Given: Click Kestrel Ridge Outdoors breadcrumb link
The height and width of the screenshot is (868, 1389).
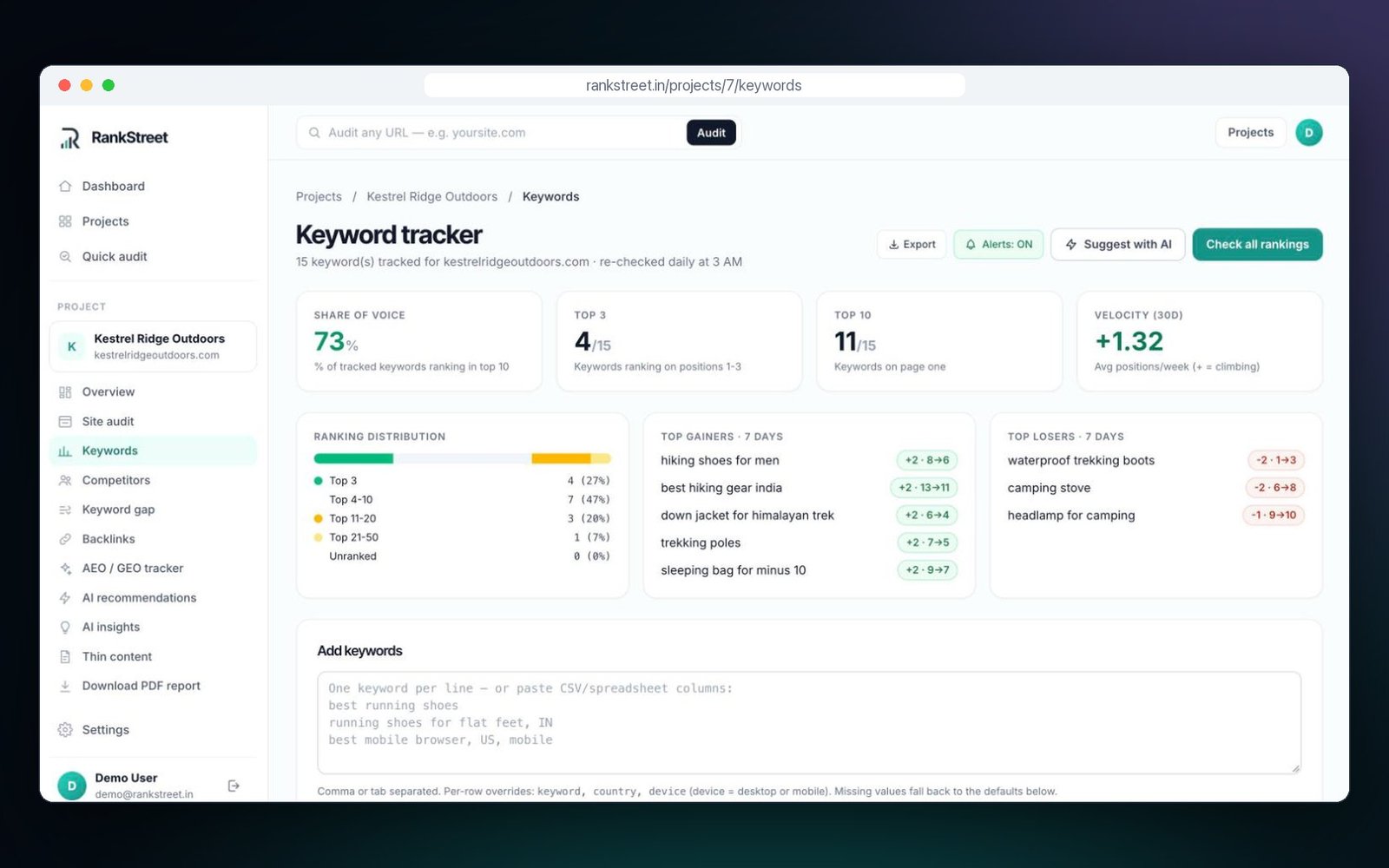Looking at the screenshot, I should (431, 197).
